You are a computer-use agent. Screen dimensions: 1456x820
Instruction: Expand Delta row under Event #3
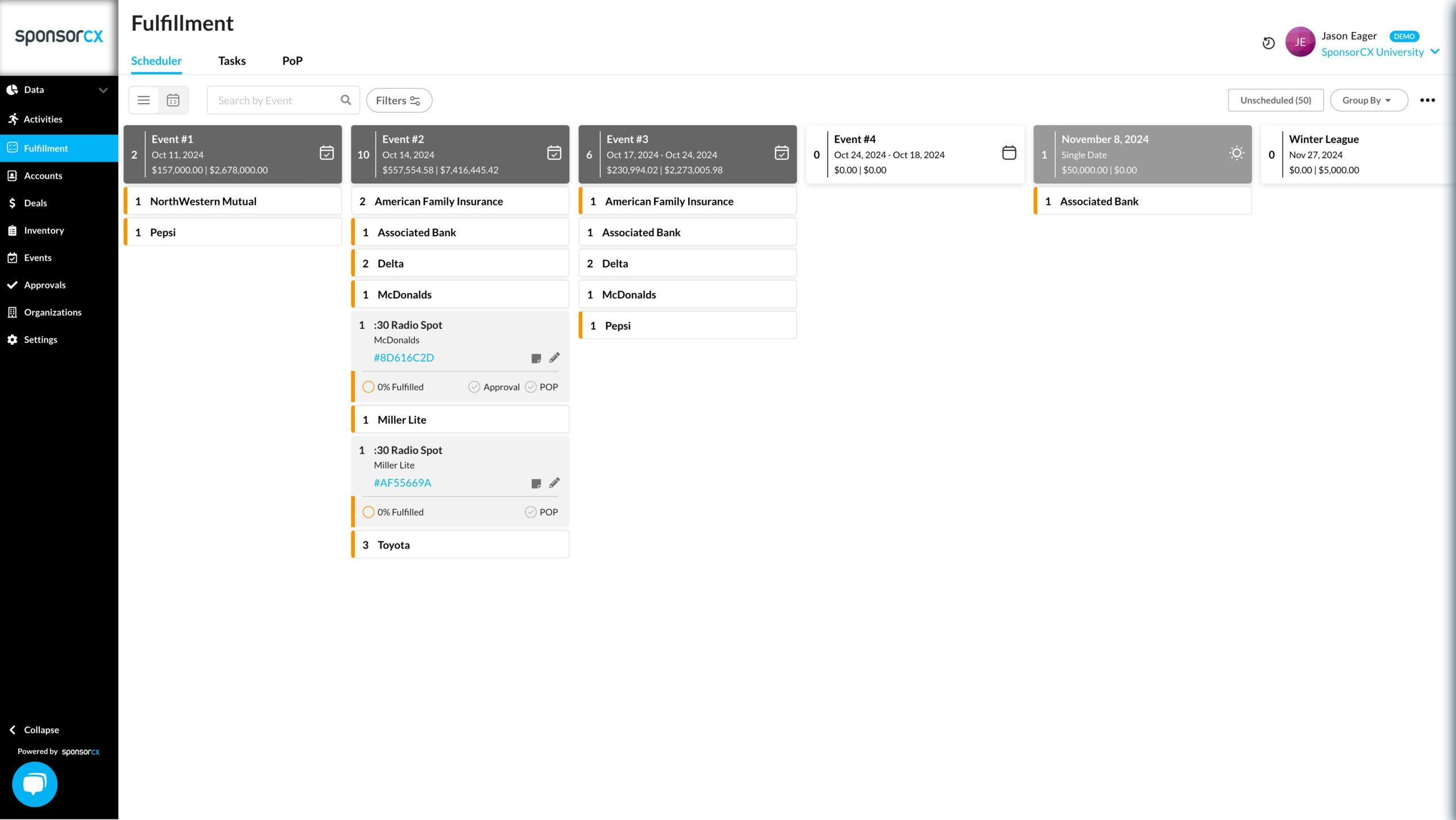688,263
